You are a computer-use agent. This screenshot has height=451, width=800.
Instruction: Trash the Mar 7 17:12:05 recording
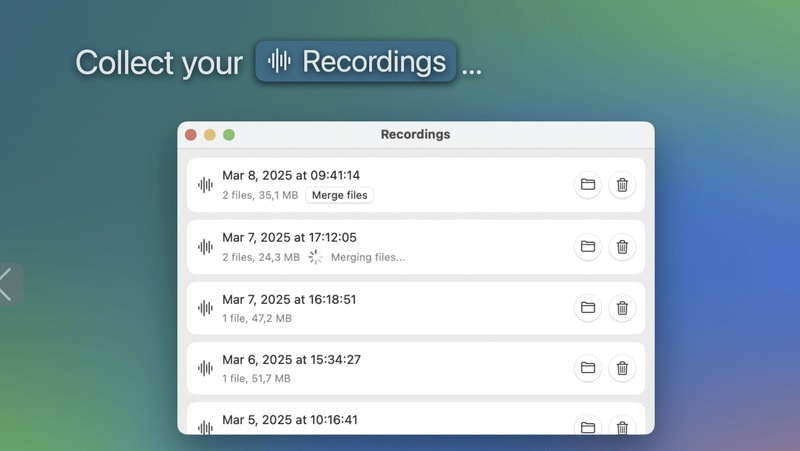tap(622, 246)
